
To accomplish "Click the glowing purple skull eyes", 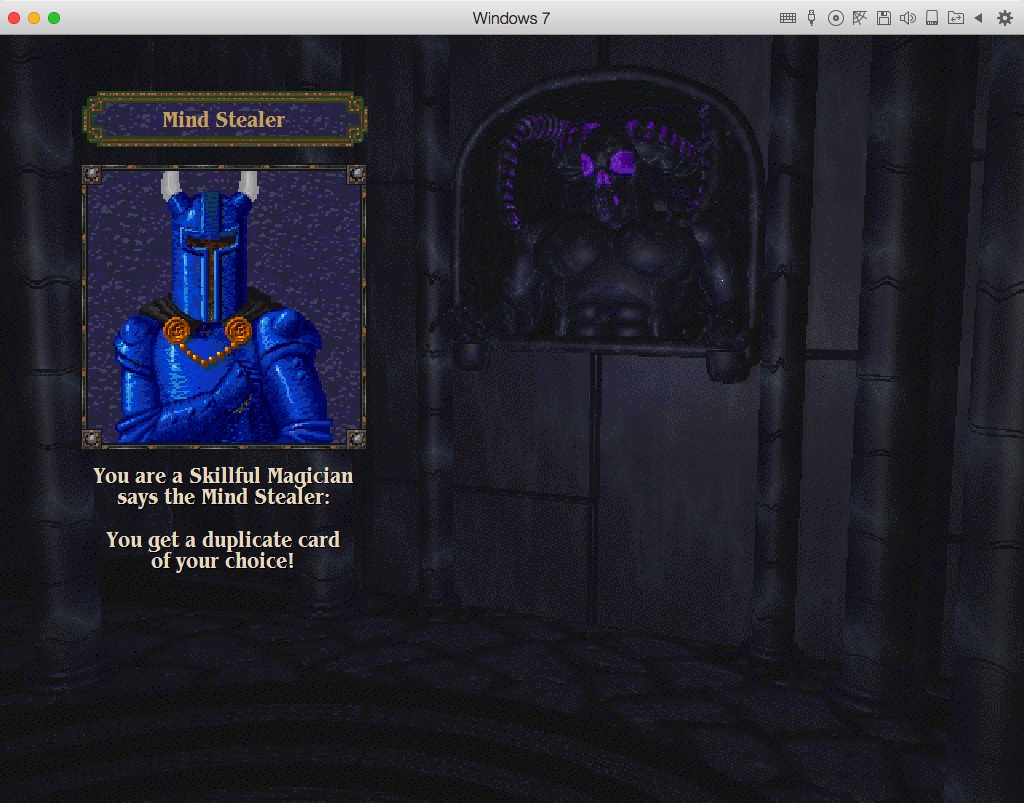I will [611, 163].
